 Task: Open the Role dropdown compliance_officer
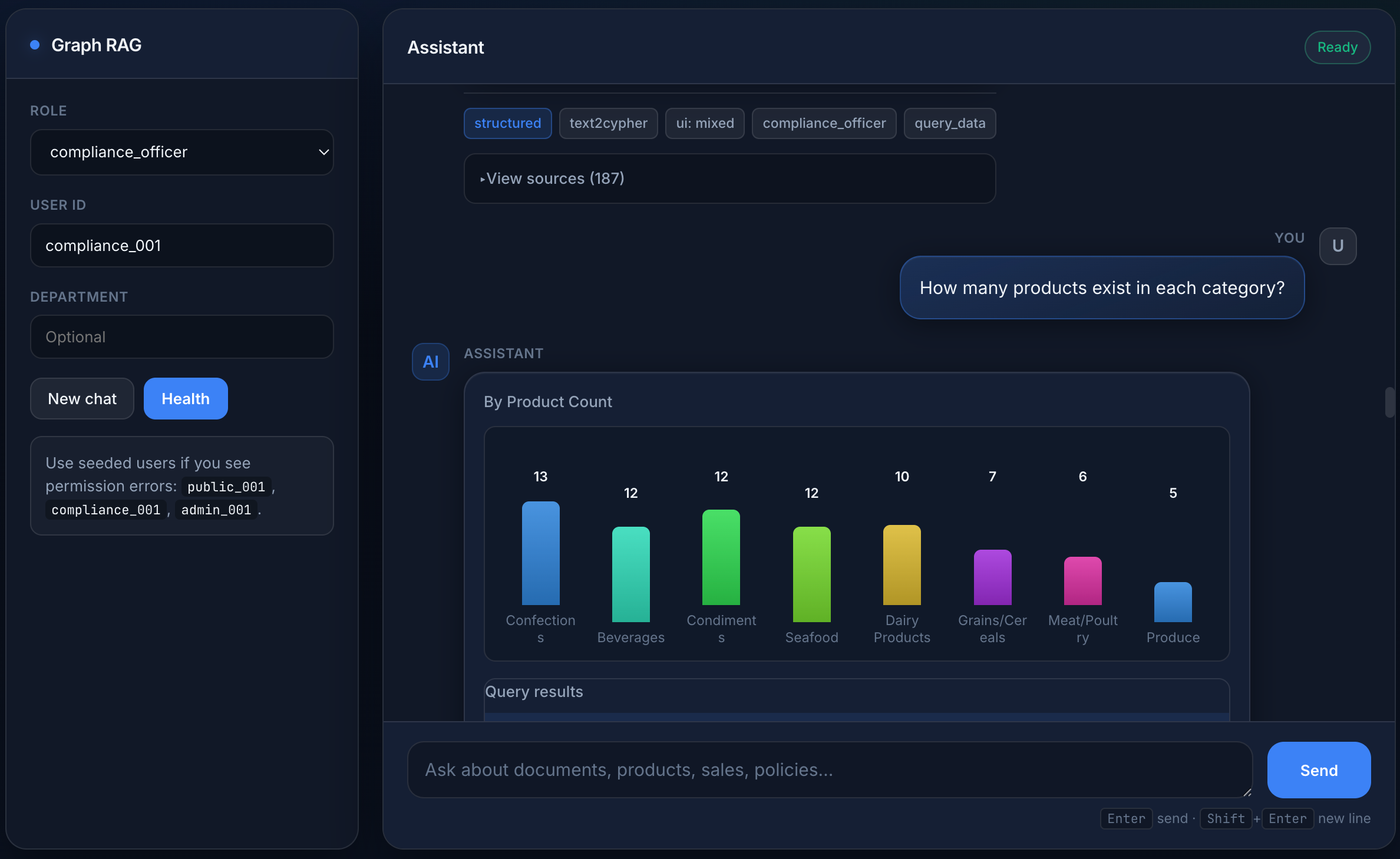click(181, 152)
